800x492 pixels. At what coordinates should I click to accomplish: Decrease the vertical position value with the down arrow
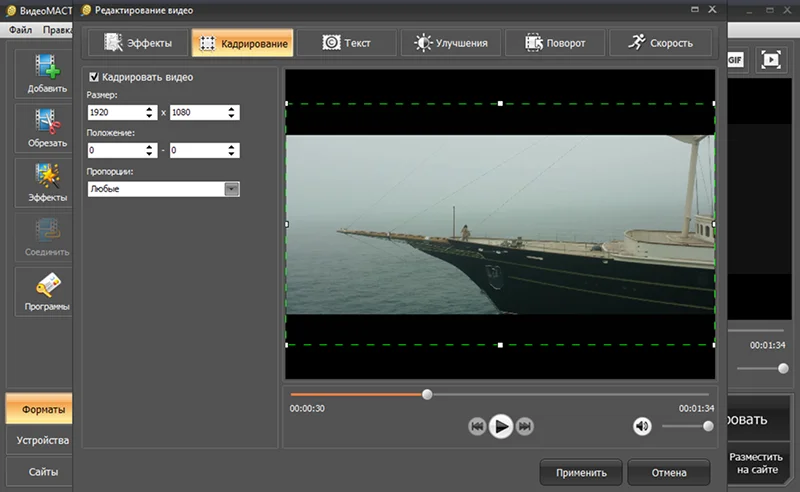point(232,154)
